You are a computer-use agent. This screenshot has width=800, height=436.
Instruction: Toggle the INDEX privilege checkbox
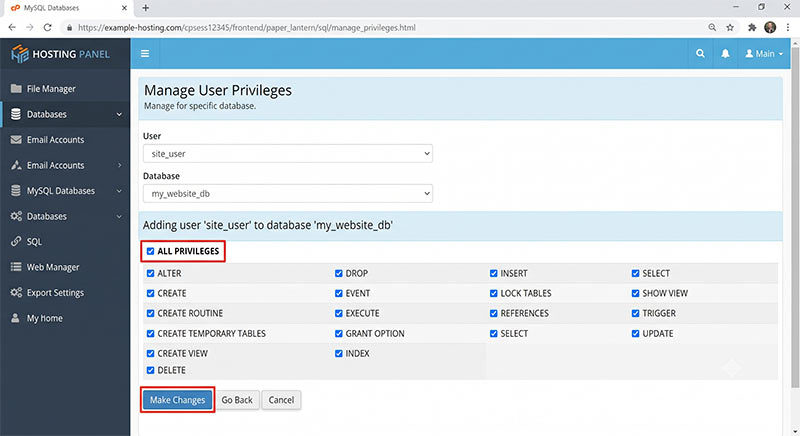(339, 353)
